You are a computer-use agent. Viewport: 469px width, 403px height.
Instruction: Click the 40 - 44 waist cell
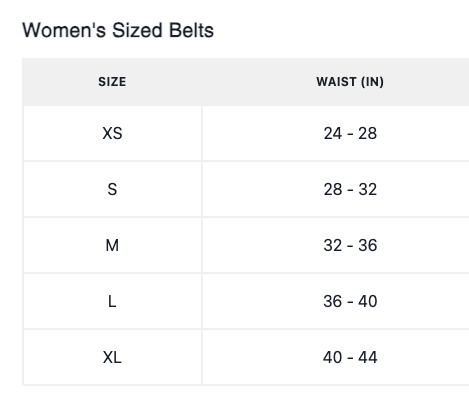coord(336,357)
